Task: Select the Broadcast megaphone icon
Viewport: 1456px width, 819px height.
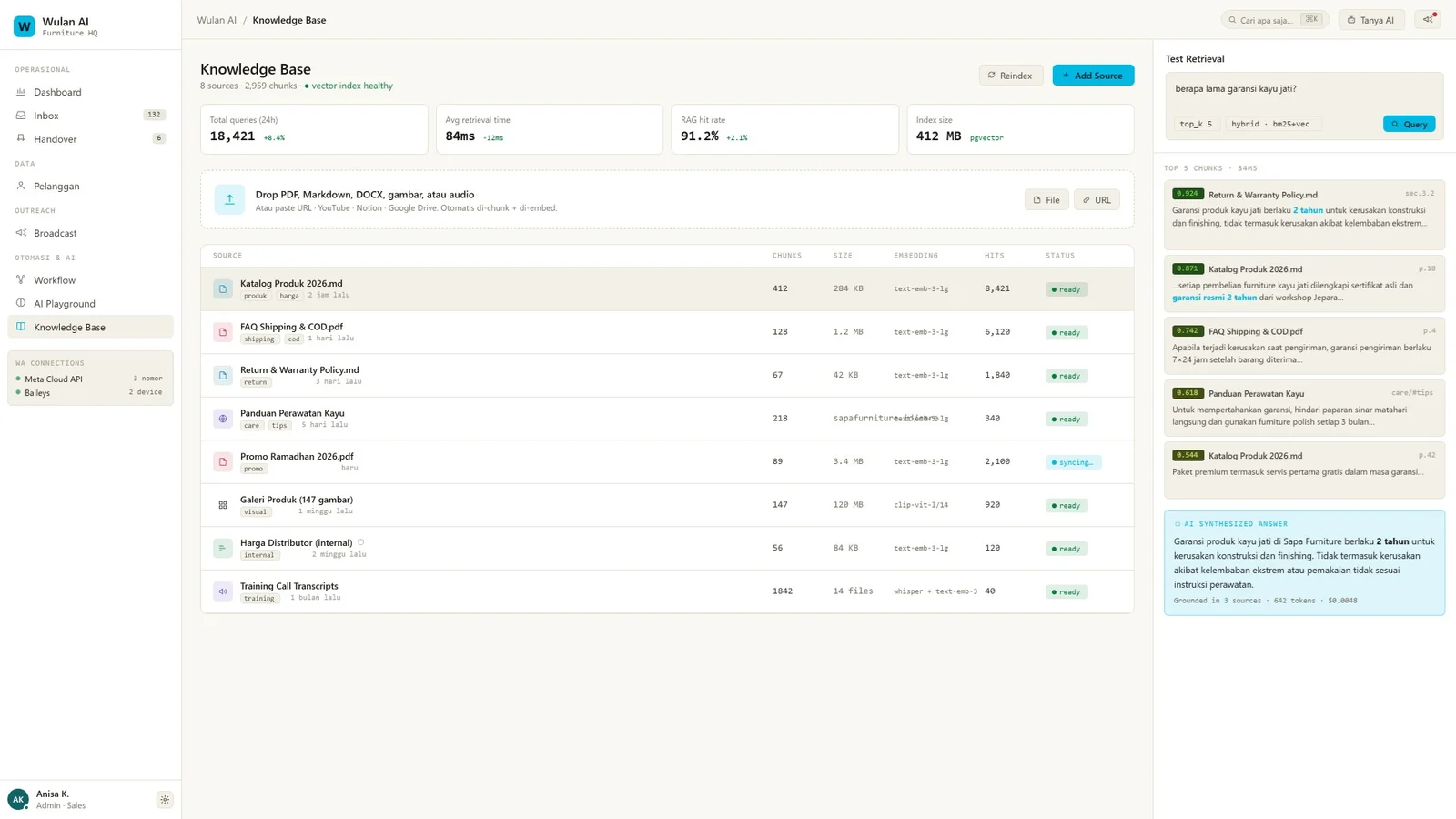Action: click(x=20, y=233)
